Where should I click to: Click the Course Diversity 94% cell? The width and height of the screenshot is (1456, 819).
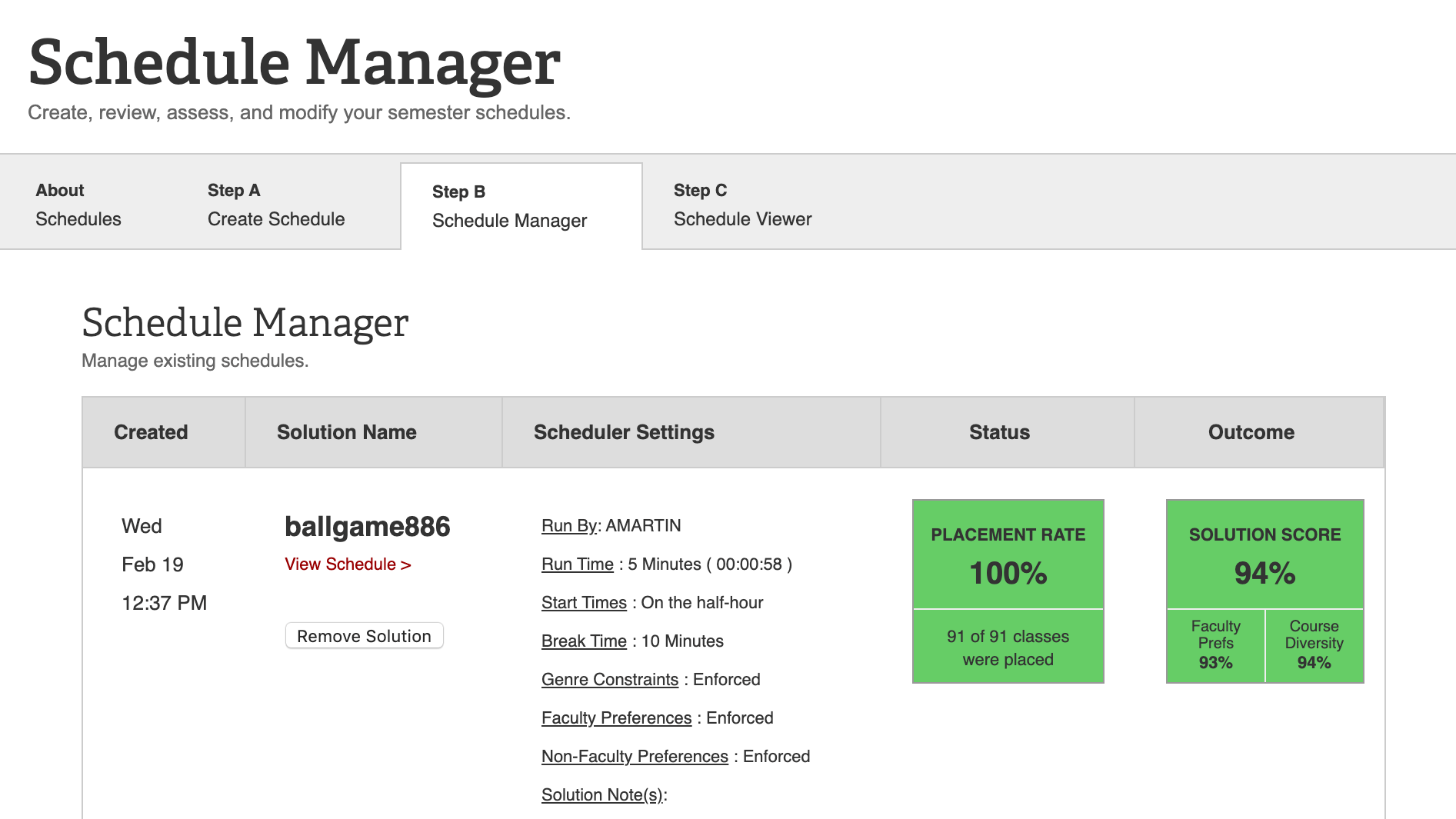coord(1313,645)
